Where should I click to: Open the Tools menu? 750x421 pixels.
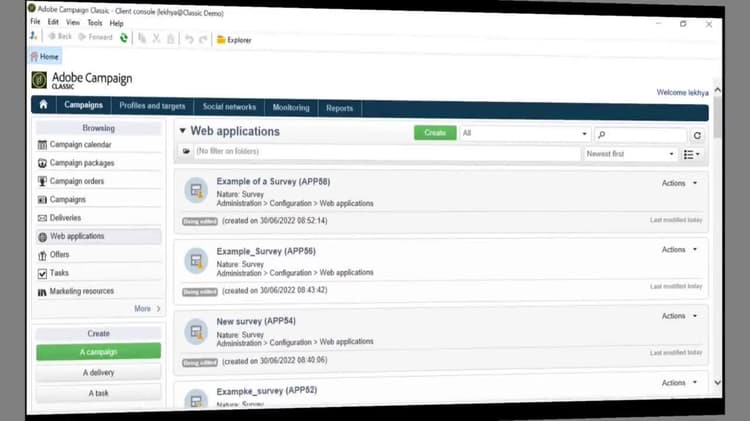click(x=95, y=23)
